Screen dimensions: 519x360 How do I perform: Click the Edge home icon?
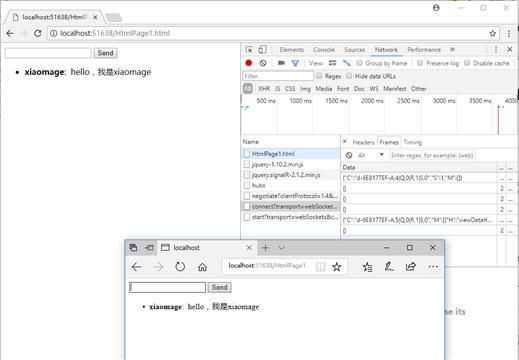[x=202, y=267]
